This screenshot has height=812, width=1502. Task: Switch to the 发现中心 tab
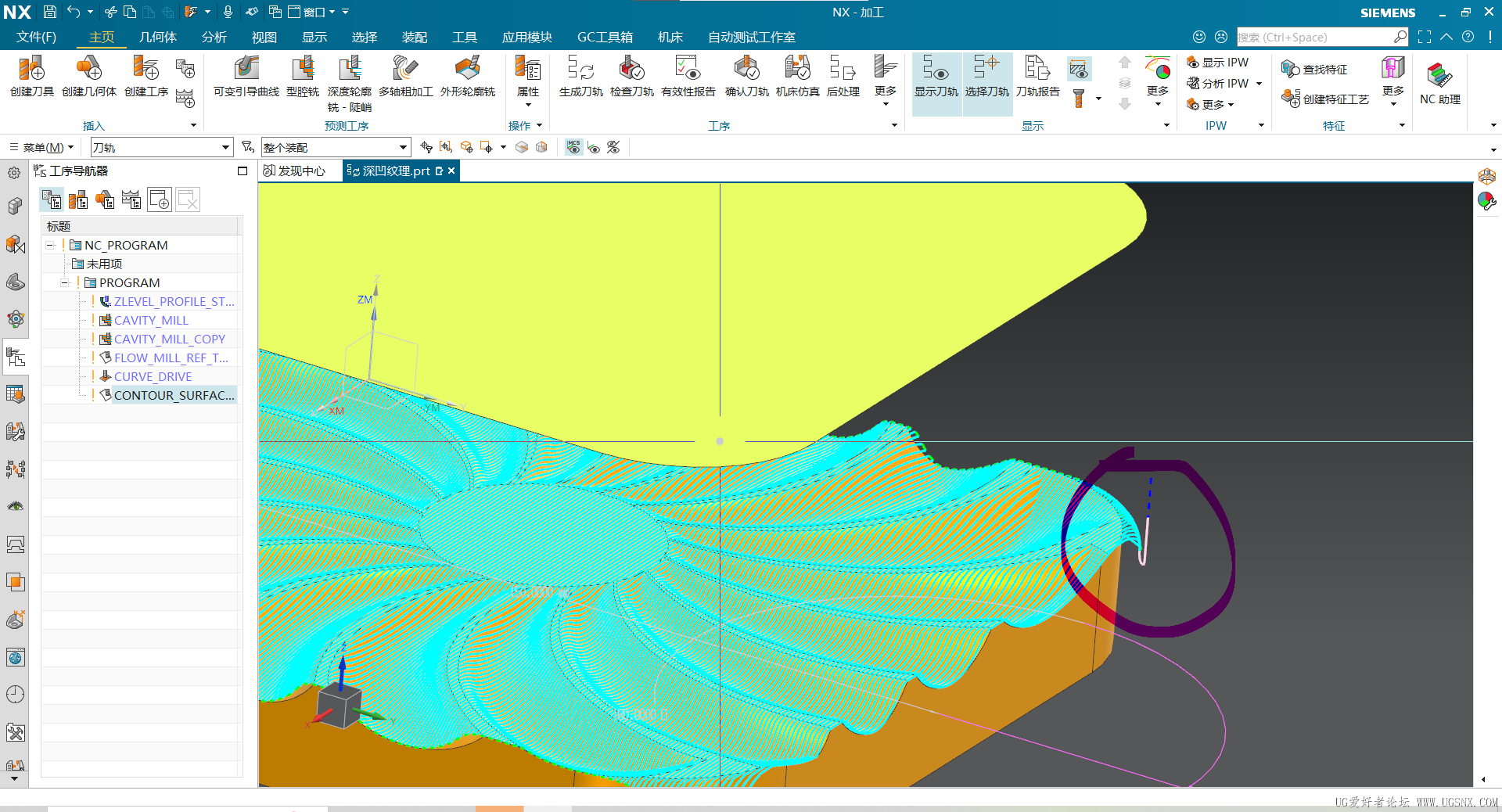[x=295, y=171]
